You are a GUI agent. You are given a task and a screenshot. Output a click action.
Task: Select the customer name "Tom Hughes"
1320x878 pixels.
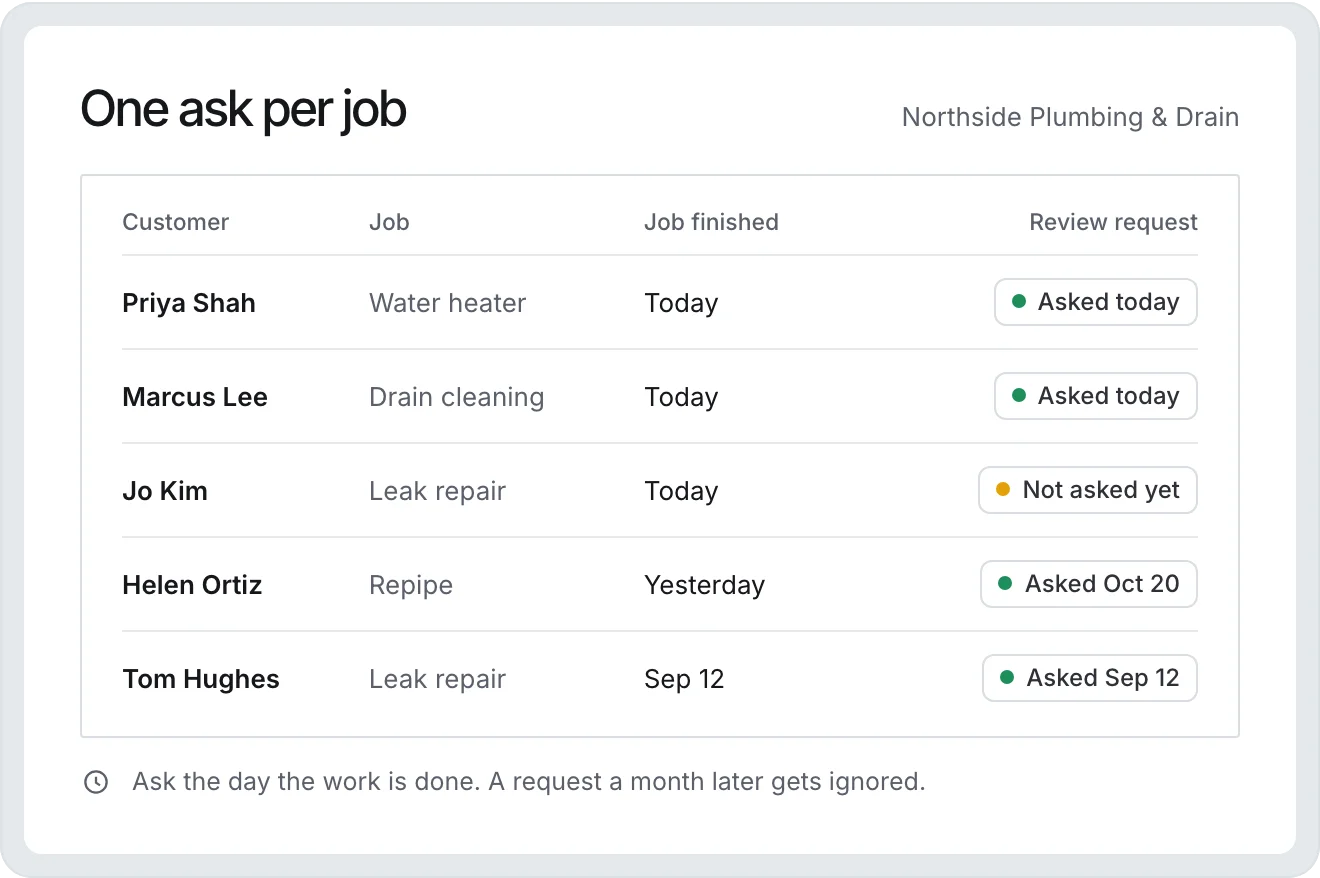point(201,679)
